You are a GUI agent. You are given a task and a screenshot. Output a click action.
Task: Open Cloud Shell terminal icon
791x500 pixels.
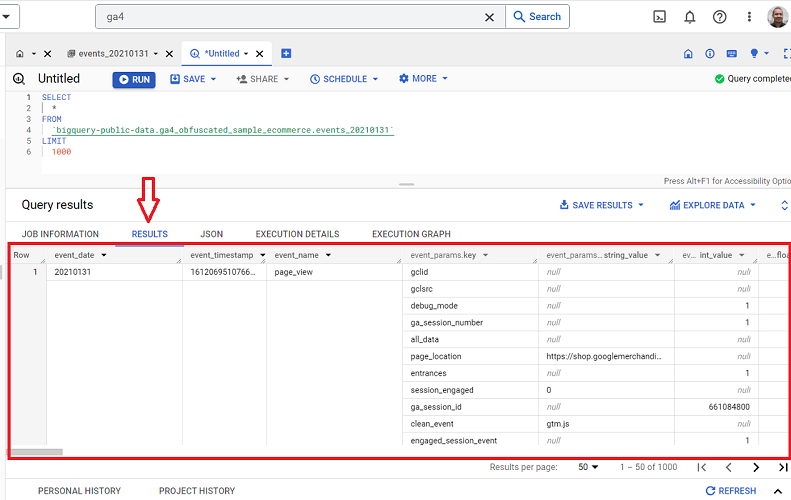click(x=659, y=17)
